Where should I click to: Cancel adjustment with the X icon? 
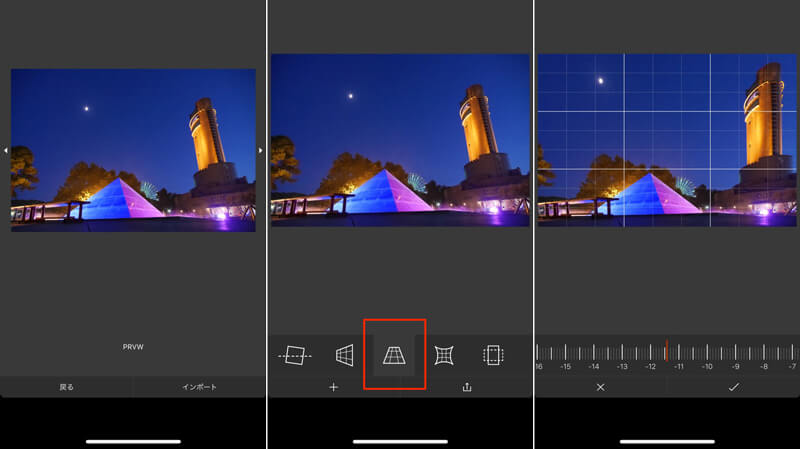click(x=600, y=387)
